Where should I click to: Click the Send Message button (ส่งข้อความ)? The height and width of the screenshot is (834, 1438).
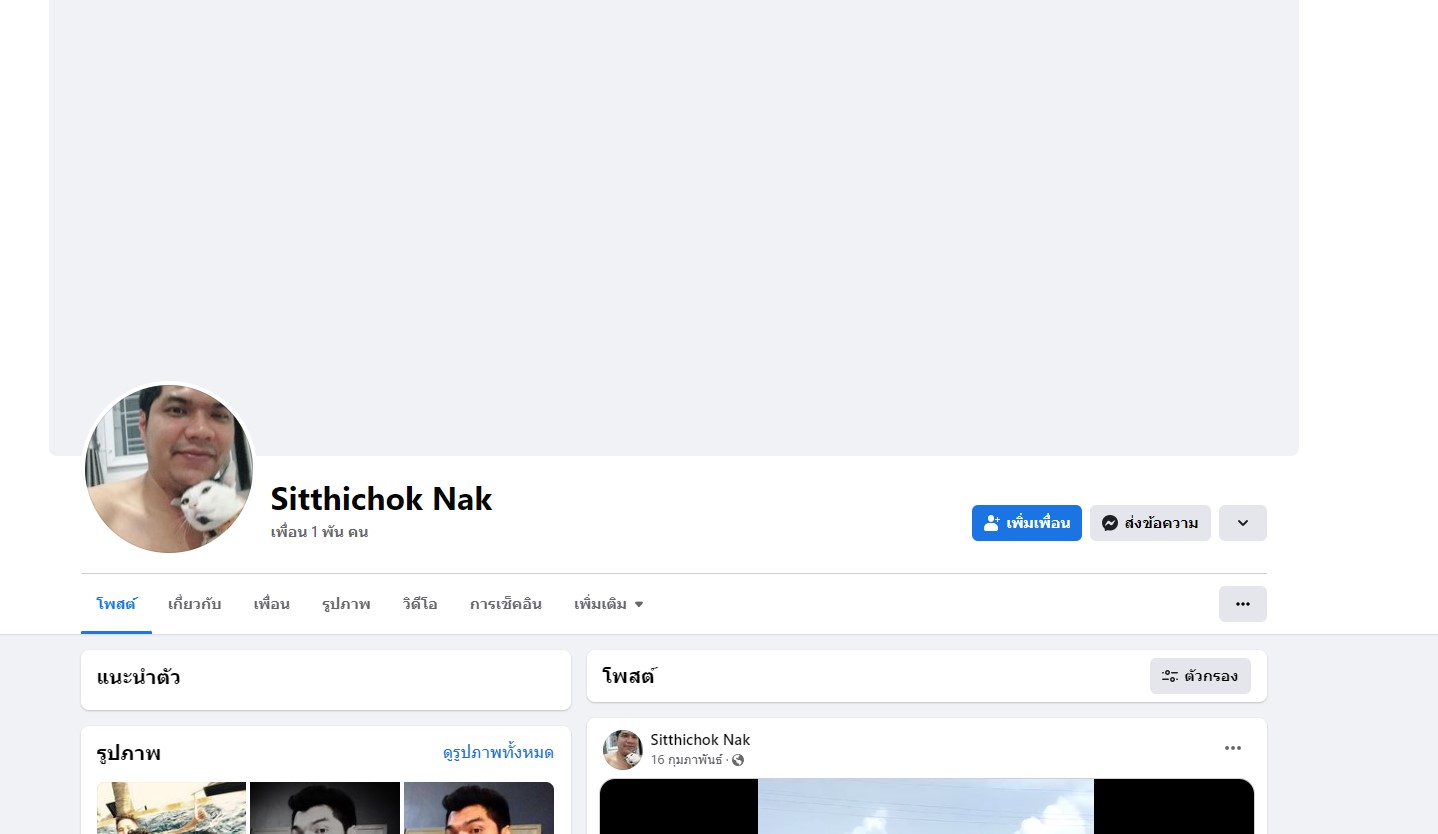1150,523
